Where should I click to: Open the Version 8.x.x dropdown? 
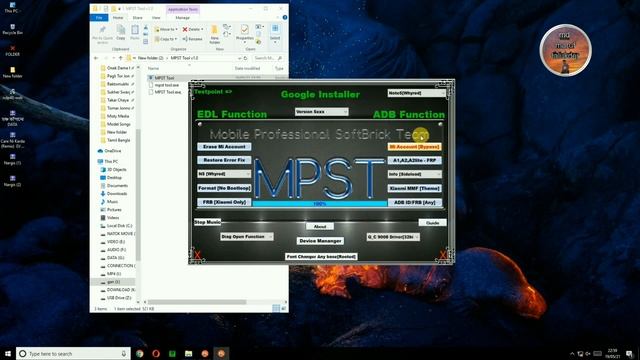(x=321, y=111)
